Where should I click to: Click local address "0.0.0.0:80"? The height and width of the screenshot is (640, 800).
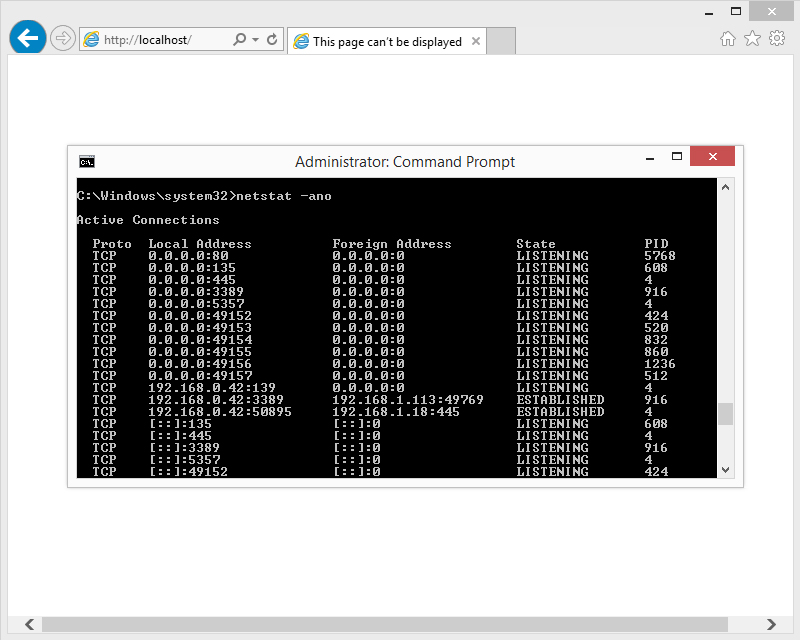(x=188, y=256)
